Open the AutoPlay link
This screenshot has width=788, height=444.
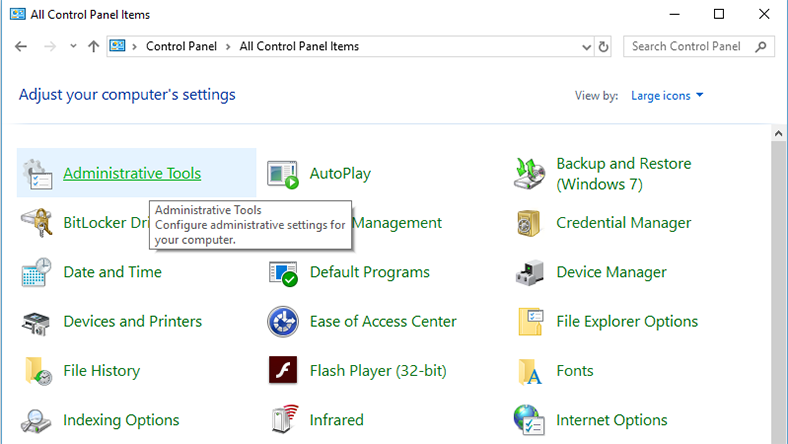340,173
